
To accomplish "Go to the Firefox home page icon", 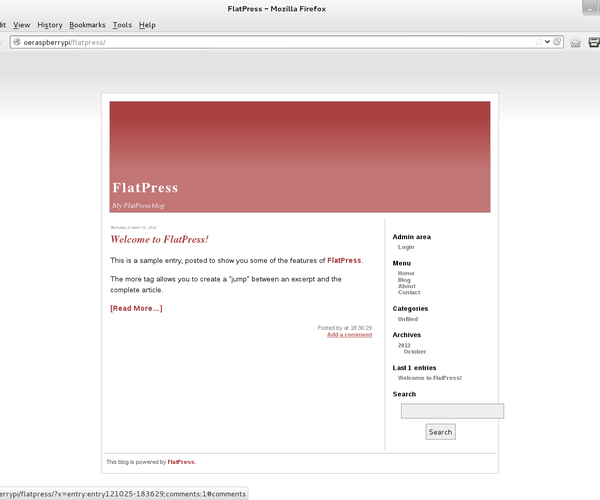I will [576, 42].
